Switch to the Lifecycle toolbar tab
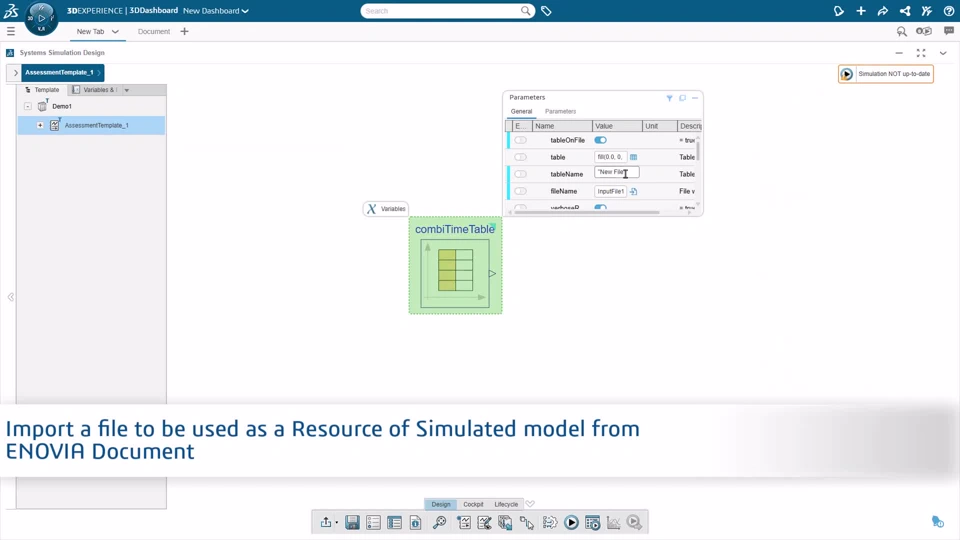Screen dimensions: 960x540 pyautogui.click(x=506, y=504)
